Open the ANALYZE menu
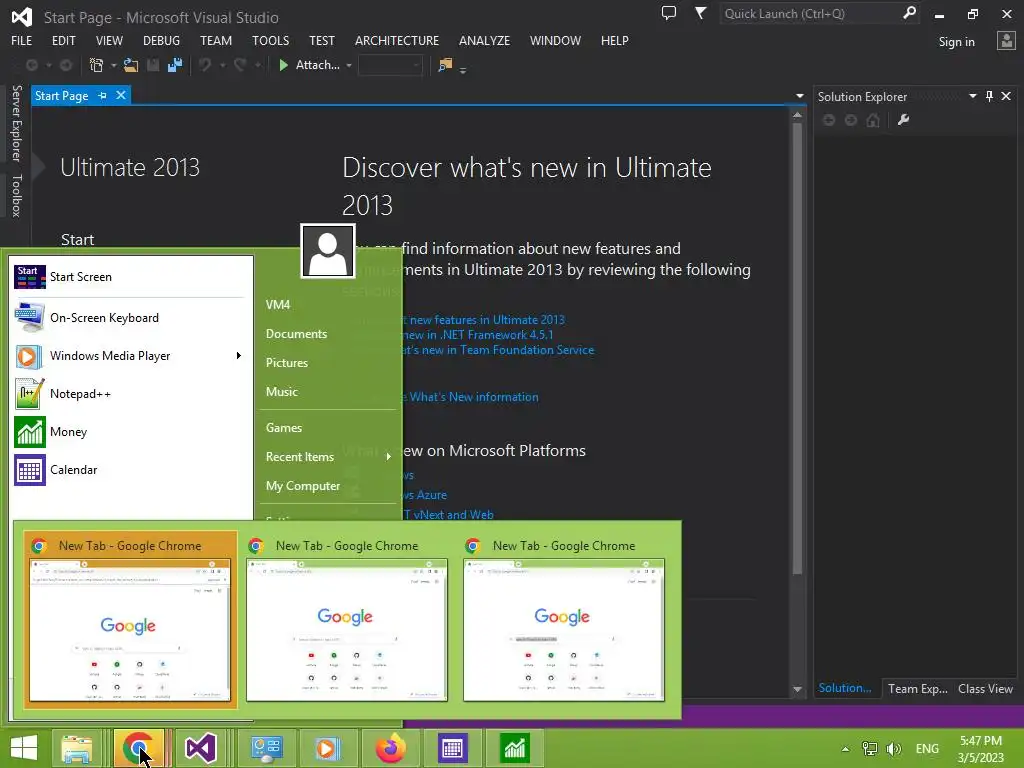The width and height of the screenshot is (1024, 768). (x=485, y=40)
